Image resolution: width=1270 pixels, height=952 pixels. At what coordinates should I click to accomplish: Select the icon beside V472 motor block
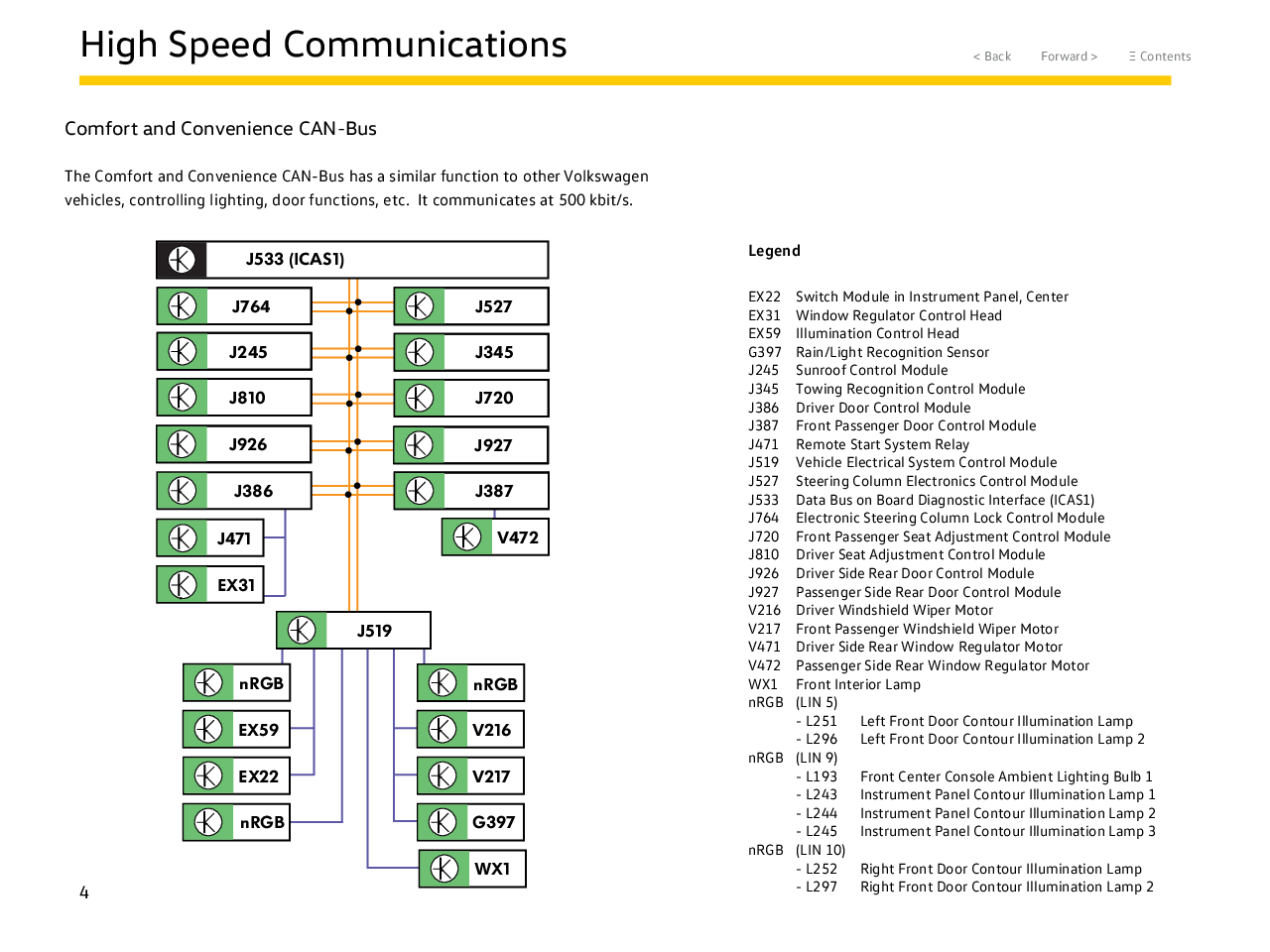[467, 537]
